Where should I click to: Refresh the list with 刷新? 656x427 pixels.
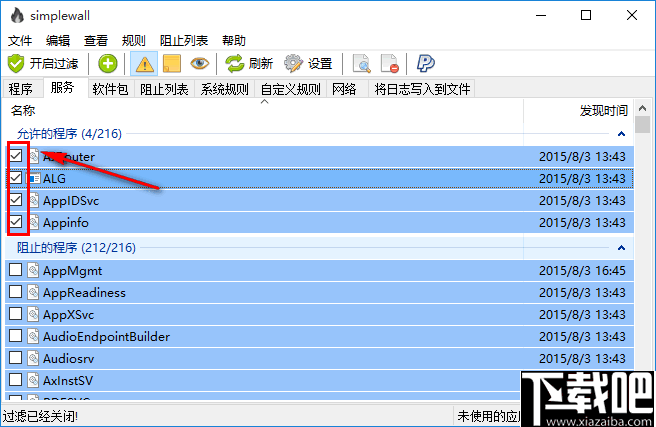(249, 64)
